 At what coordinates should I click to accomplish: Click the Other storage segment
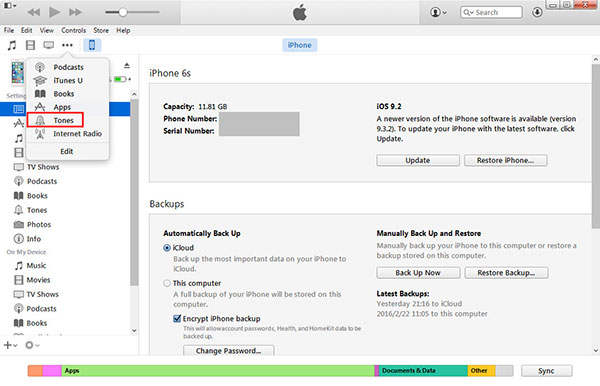481,371
